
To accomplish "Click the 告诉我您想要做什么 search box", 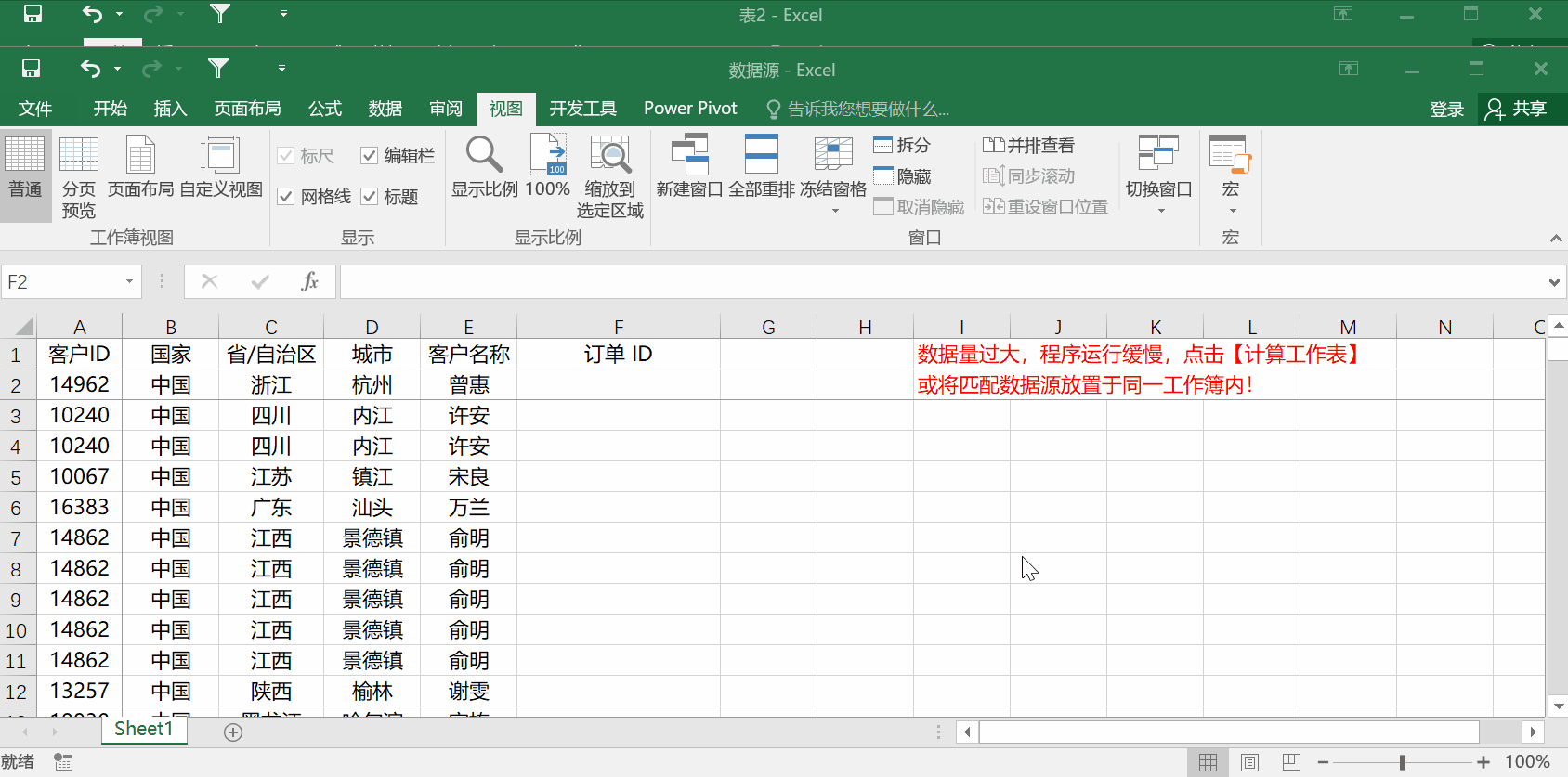I will point(857,110).
